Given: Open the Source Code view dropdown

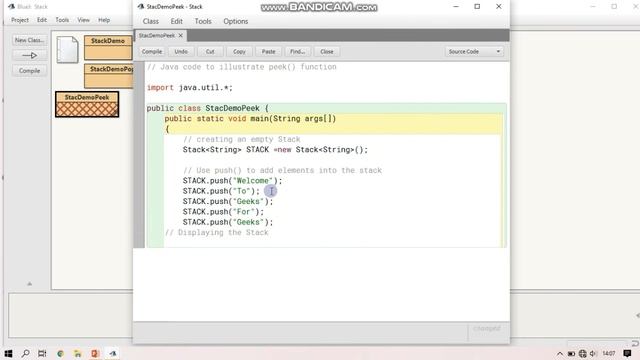Looking at the screenshot, I should pyautogui.click(x=474, y=51).
